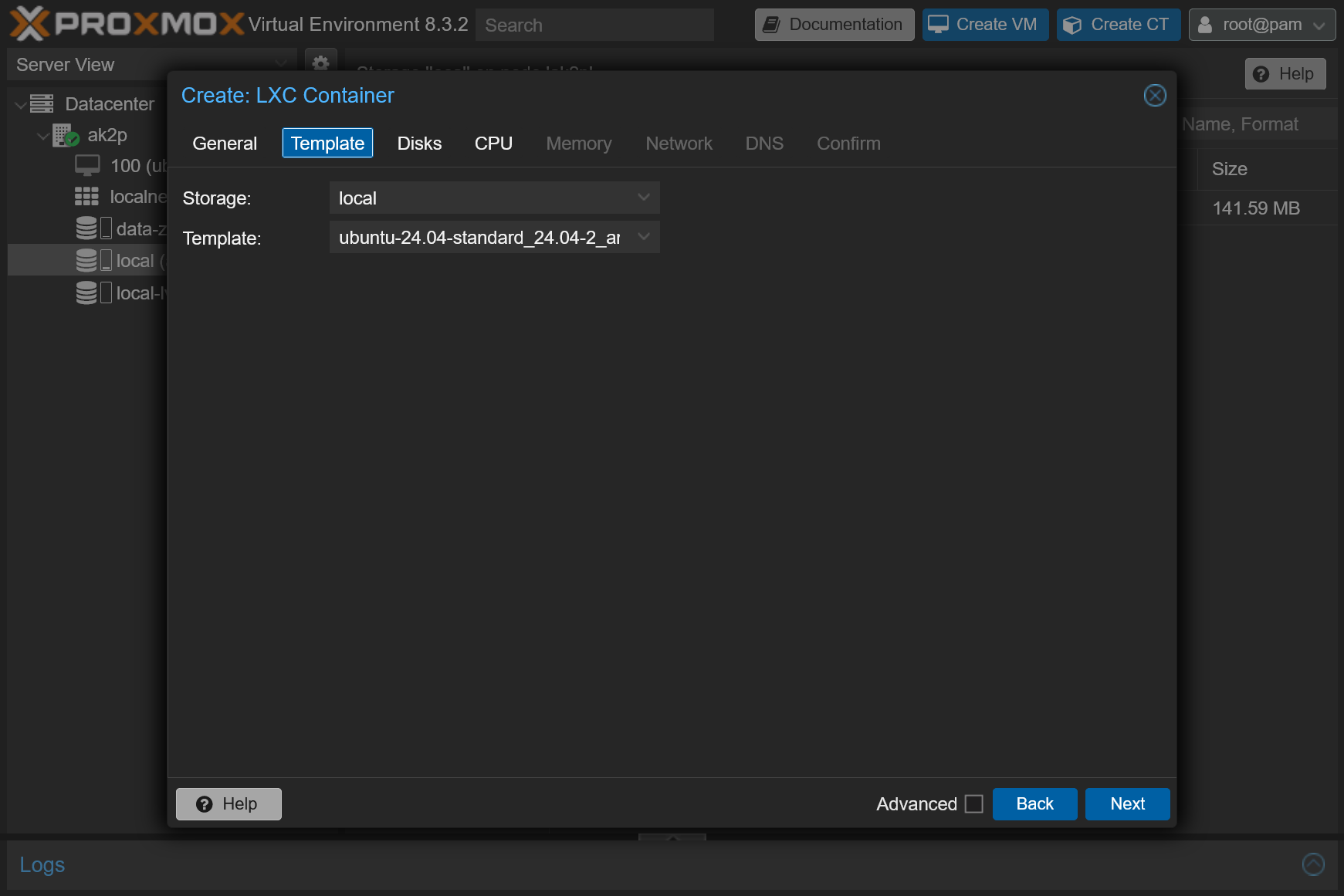This screenshot has width=1344, height=896.
Task: Click the local-lvm storage database icon
Action: click(x=86, y=292)
